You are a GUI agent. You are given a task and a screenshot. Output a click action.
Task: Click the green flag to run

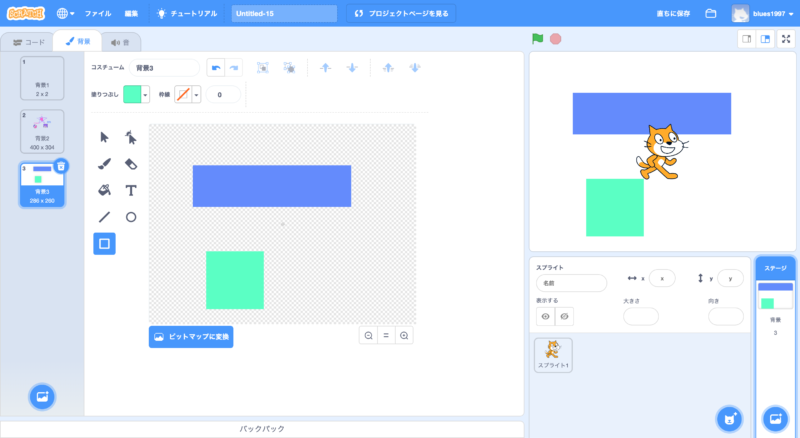coord(537,39)
